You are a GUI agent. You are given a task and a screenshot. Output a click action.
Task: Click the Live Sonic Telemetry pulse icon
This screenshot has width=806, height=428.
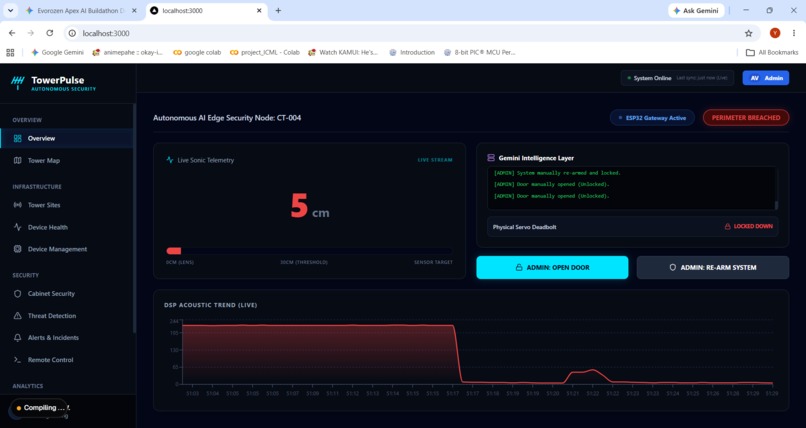[170, 160]
